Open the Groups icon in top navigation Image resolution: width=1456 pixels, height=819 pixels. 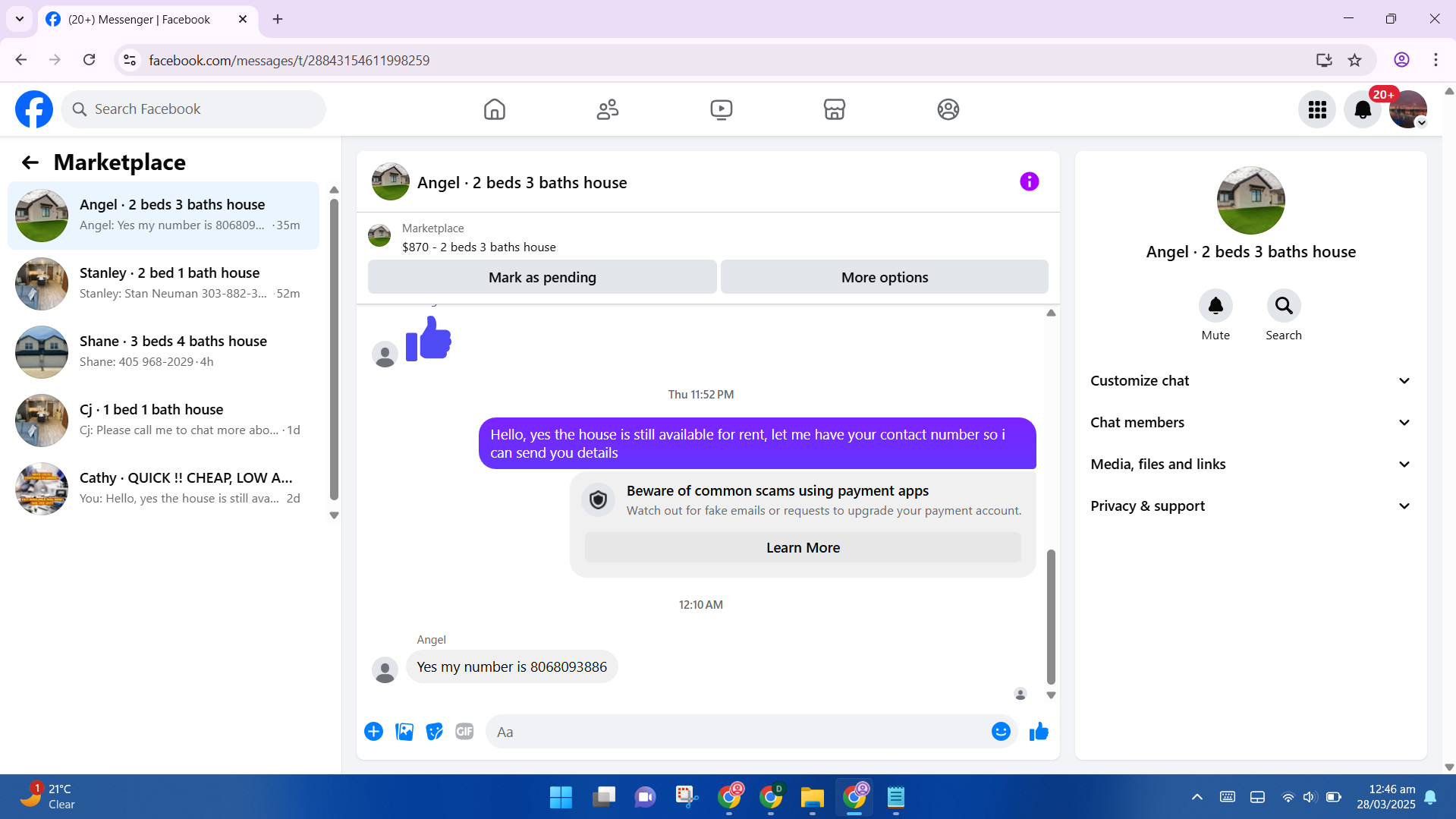[948, 109]
